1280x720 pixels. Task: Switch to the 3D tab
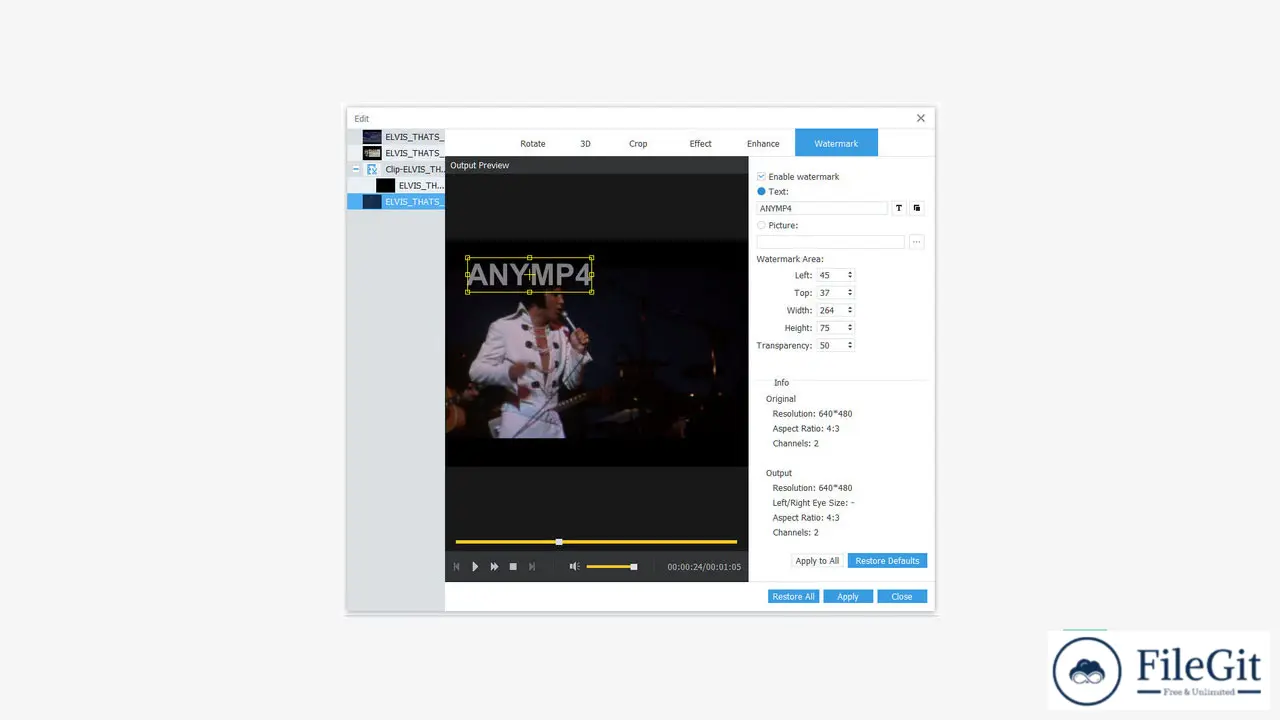tap(585, 143)
